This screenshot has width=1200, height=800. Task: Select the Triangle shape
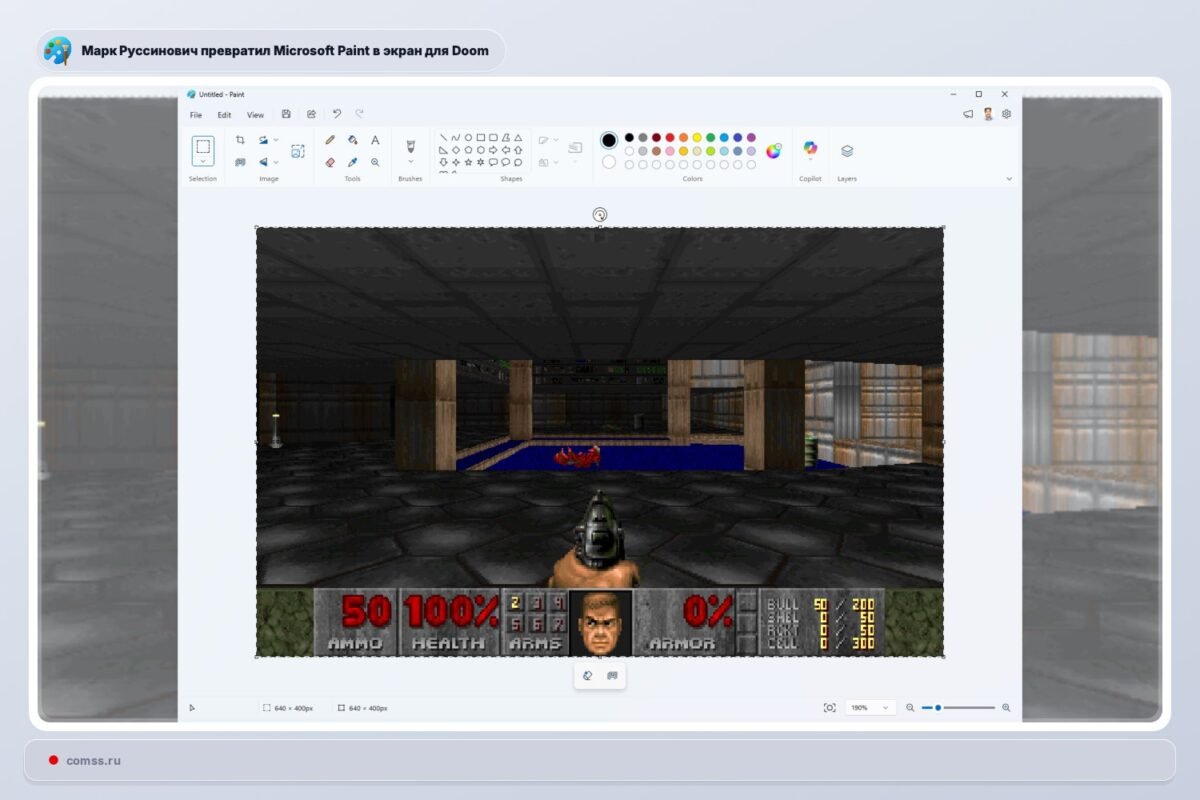tap(518, 138)
